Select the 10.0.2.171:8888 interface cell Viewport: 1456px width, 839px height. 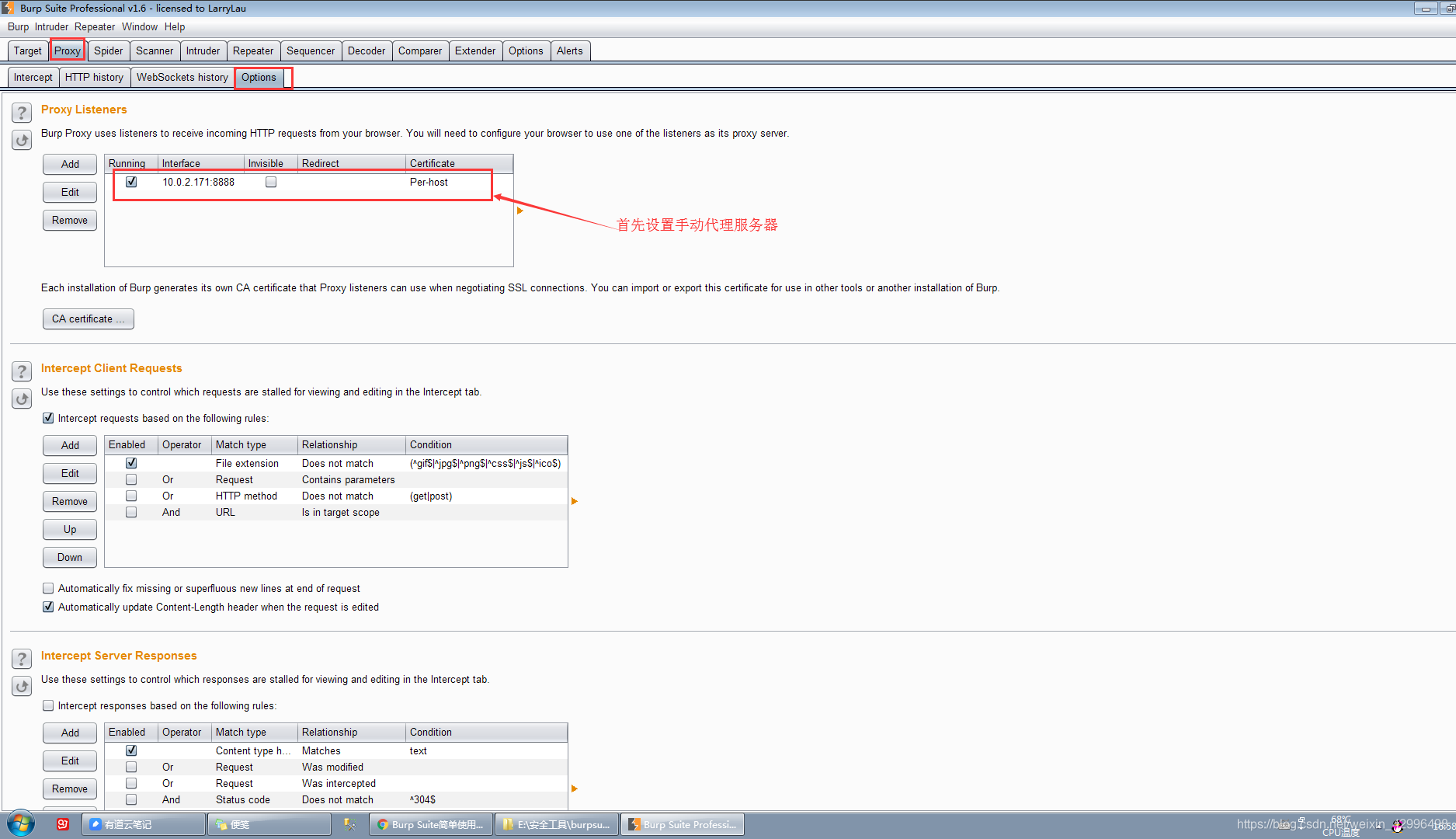pyautogui.click(x=199, y=182)
